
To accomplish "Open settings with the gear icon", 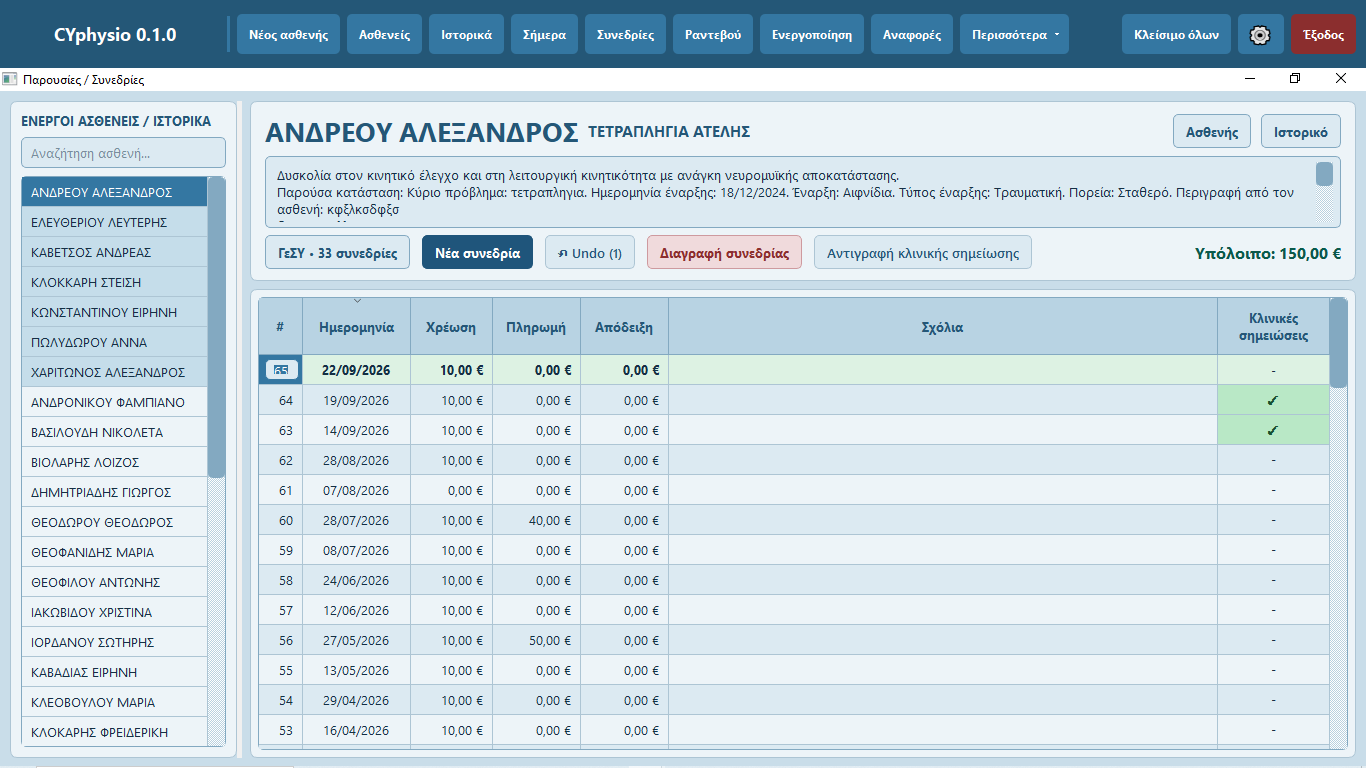I will coord(1260,34).
